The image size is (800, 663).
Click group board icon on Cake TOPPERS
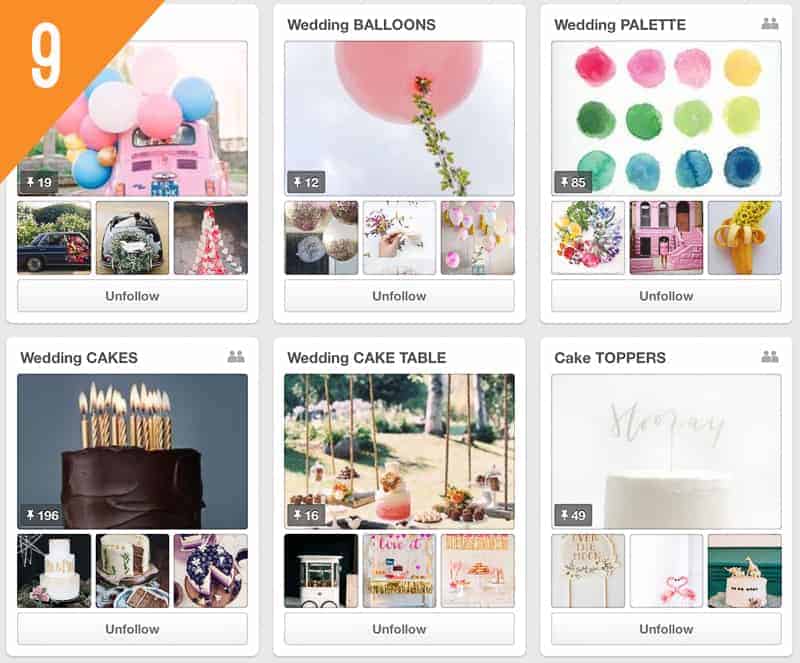click(769, 356)
